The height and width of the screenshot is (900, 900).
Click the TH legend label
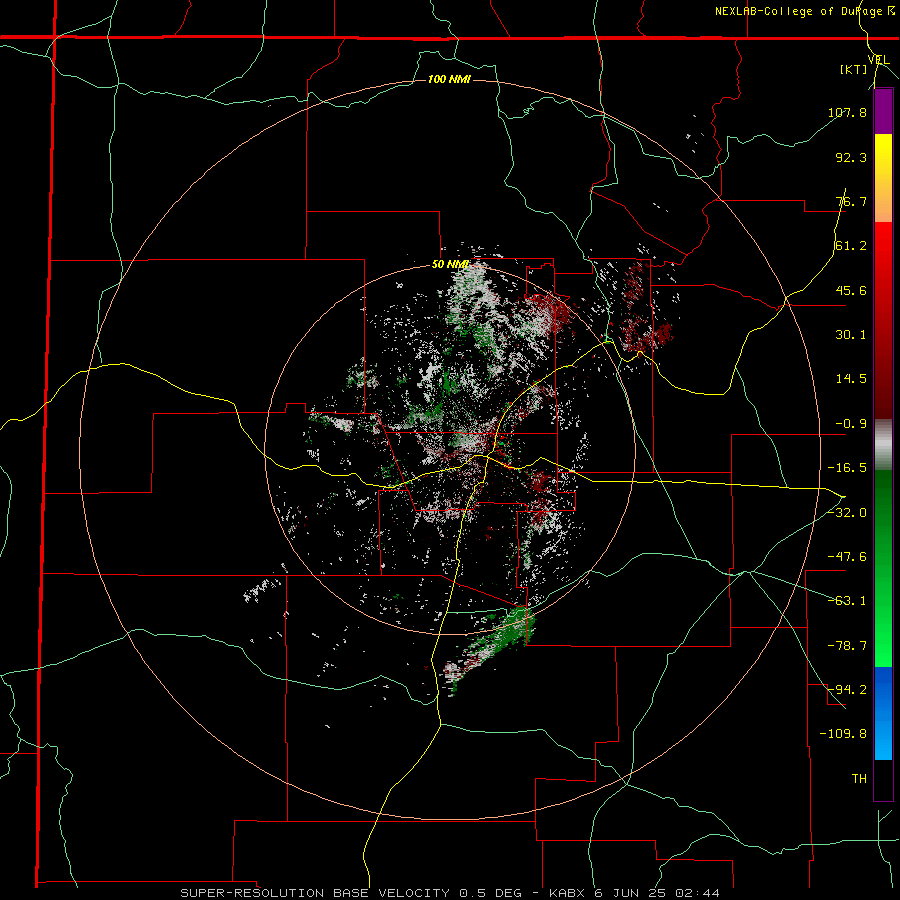[859, 779]
